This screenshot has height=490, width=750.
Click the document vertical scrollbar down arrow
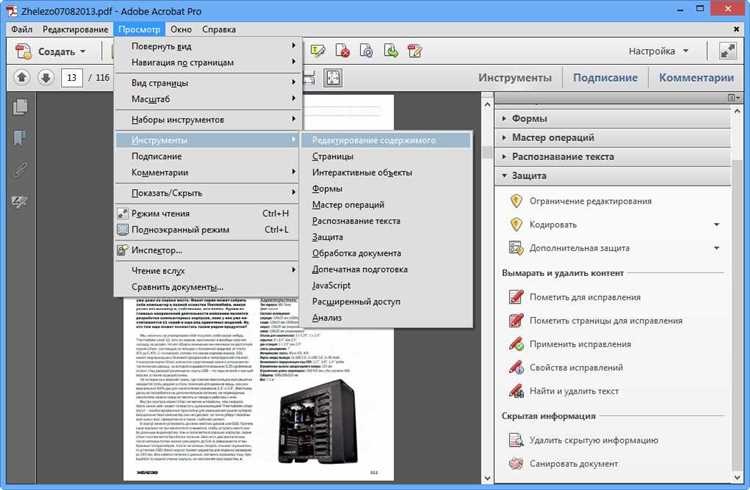tap(487, 478)
